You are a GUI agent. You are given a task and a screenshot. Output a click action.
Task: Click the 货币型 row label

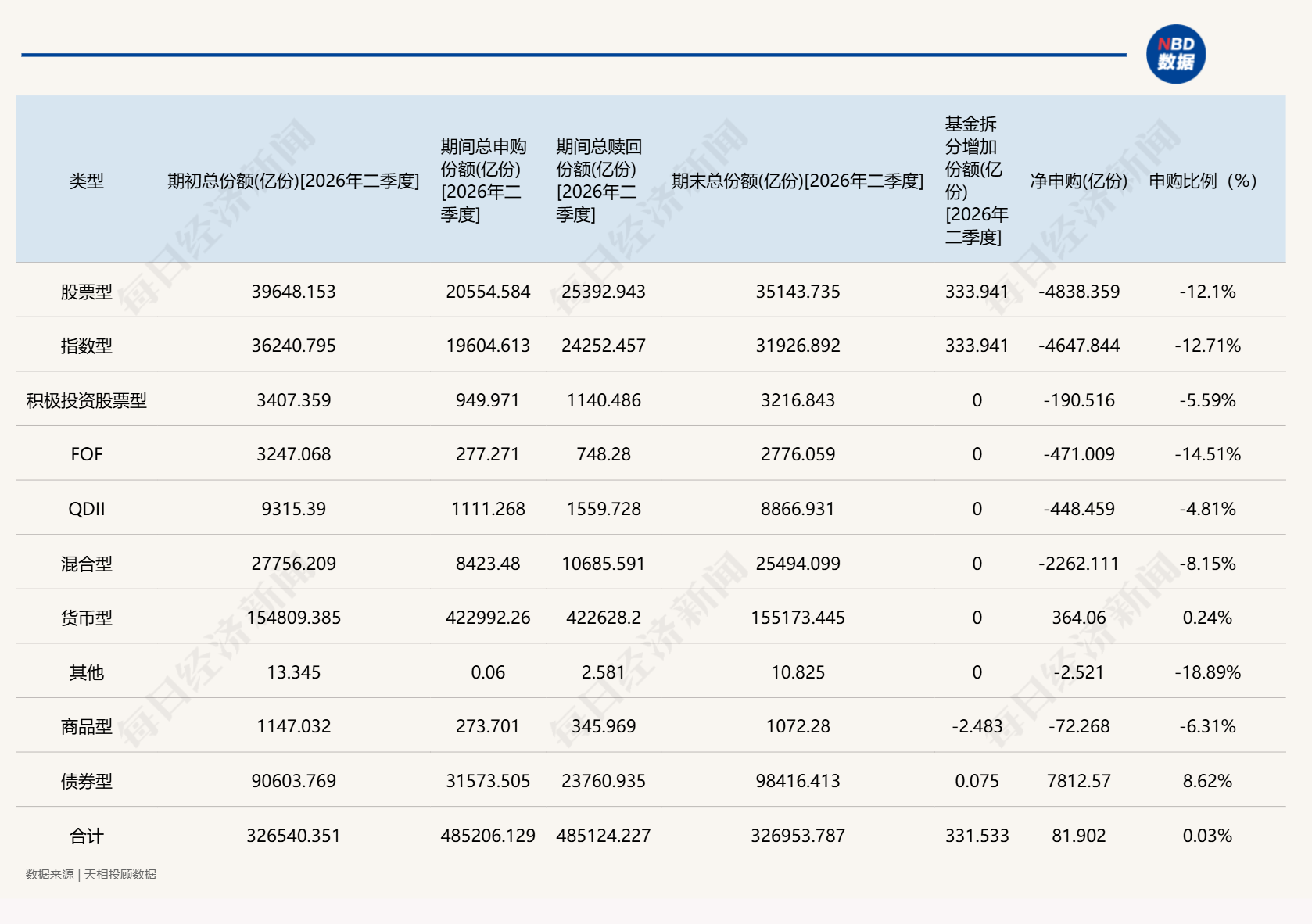point(87,618)
